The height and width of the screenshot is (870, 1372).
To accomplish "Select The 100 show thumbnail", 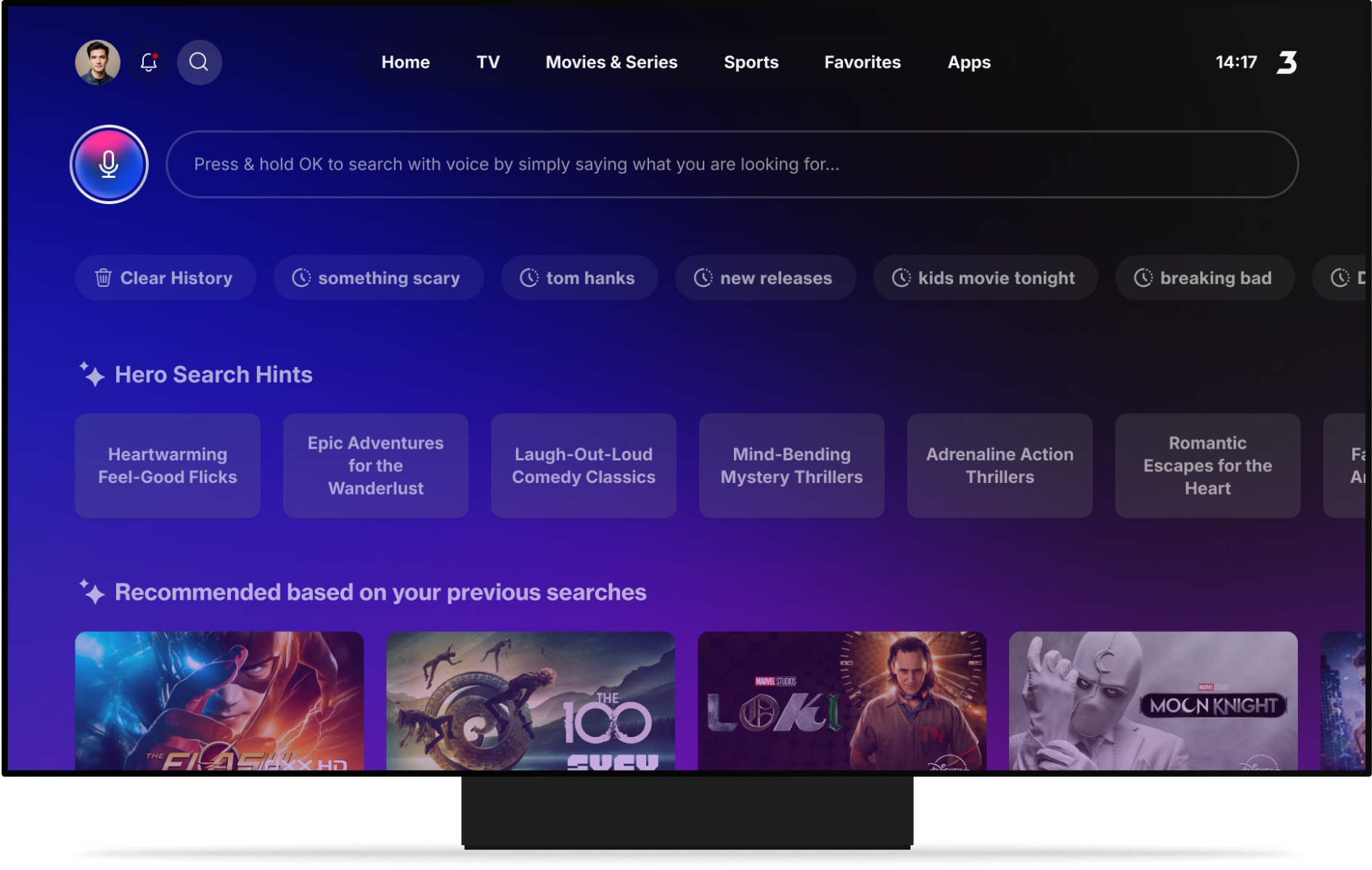I will tap(530, 701).
